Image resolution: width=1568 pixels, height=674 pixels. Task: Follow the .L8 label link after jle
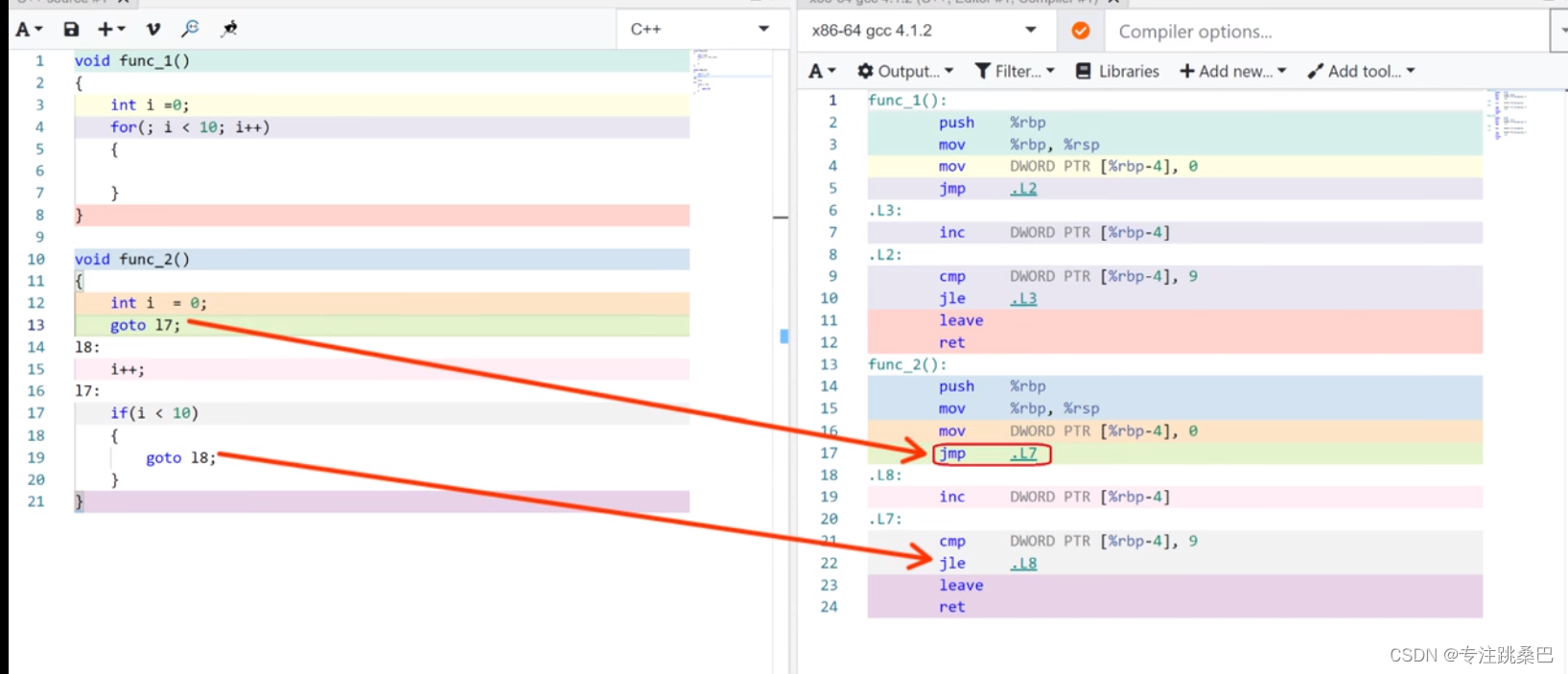pos(1023,564)
